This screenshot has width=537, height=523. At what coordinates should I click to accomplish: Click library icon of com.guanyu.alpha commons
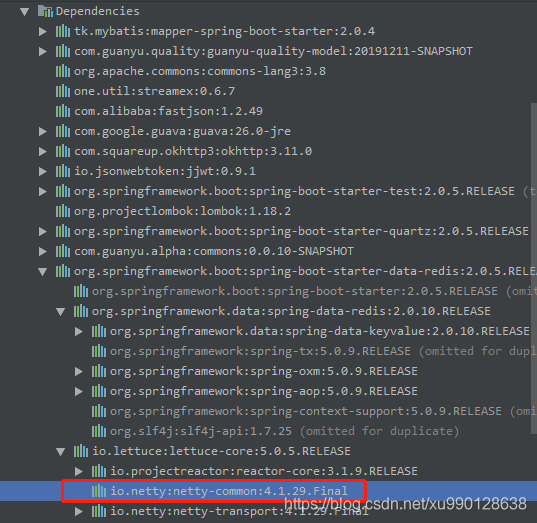63,251
